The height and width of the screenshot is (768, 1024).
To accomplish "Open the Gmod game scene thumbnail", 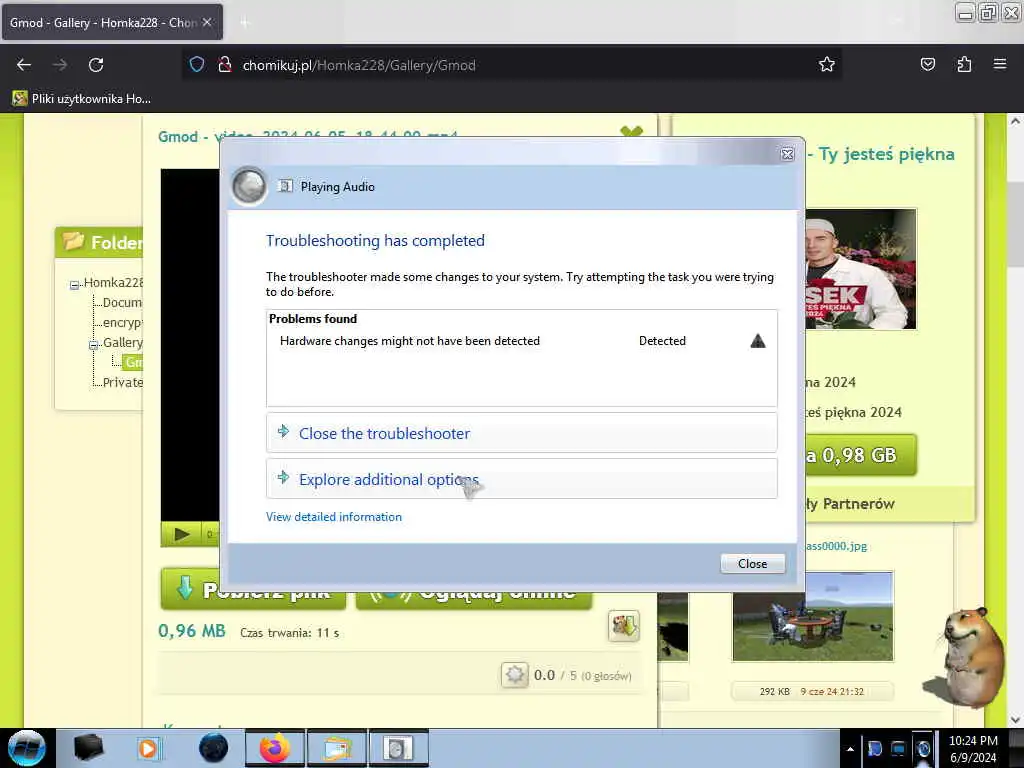I will tap(812, 616).
